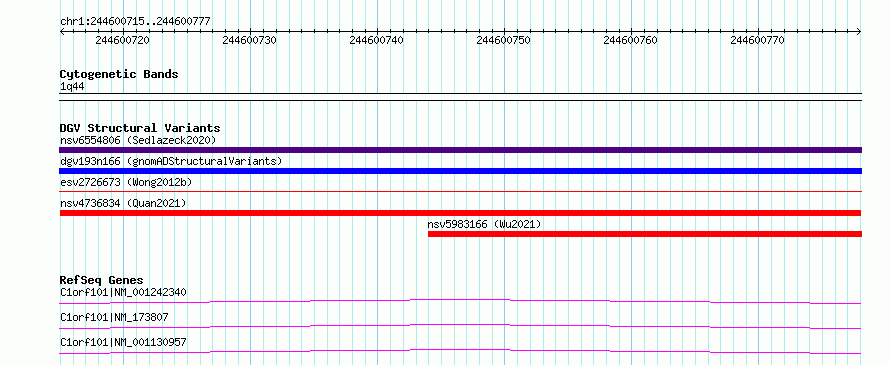Click the dgv193n166 (gnomADStructuralVariants) label
Image resolution: width=890 pixels, height=365 pixels.
(x=171, y=161)
